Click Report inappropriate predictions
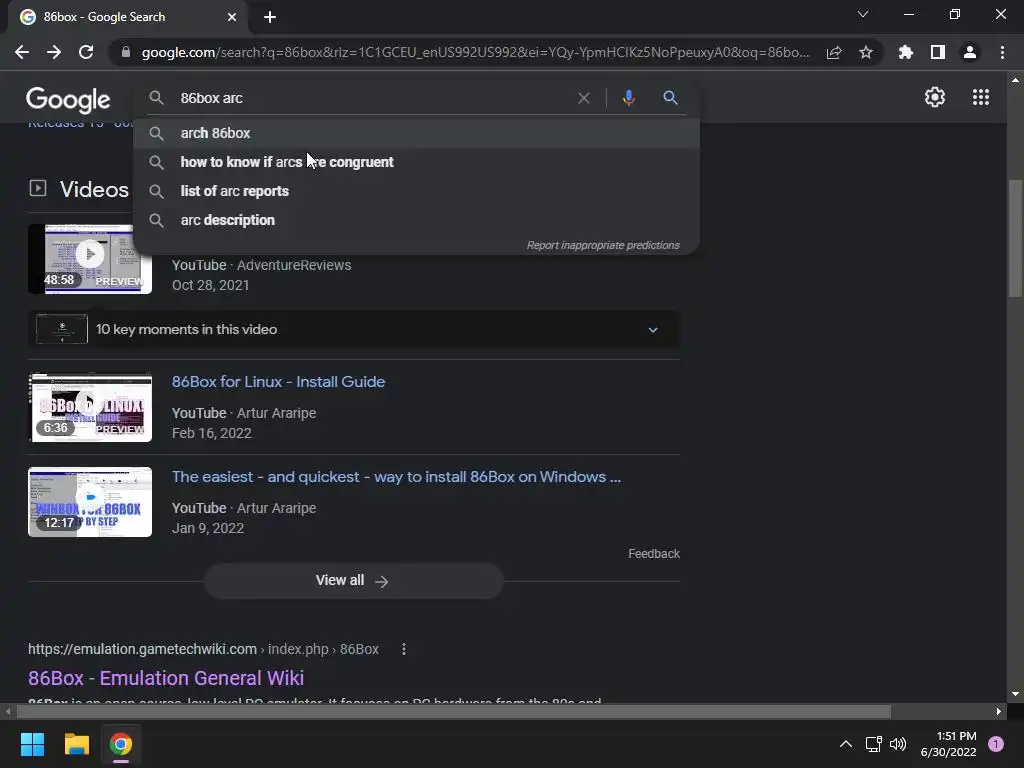The image size is (1024, 768). [x=603, y=246]
